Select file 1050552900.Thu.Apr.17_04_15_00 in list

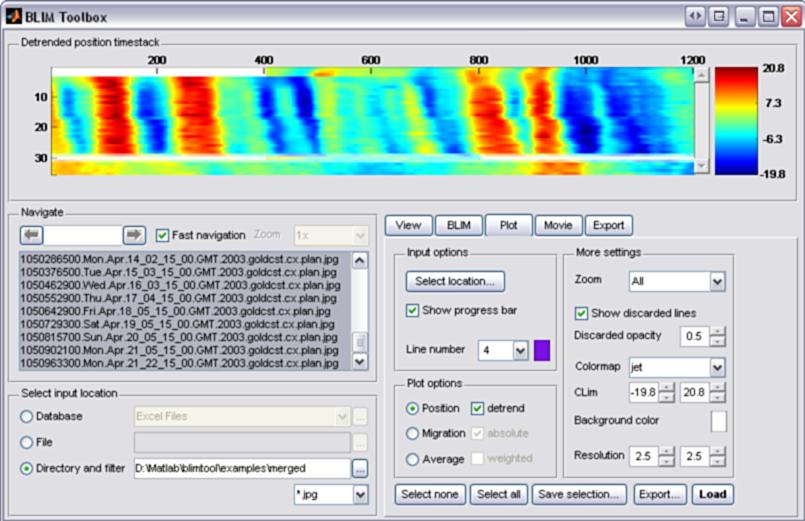[x=185, y=298]
